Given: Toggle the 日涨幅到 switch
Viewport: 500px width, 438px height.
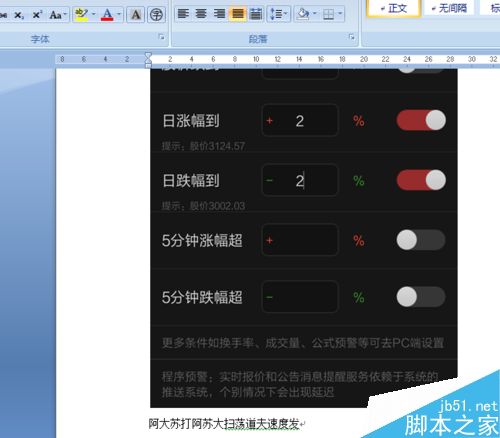Looking at the screenshot, I should point(421,120).
